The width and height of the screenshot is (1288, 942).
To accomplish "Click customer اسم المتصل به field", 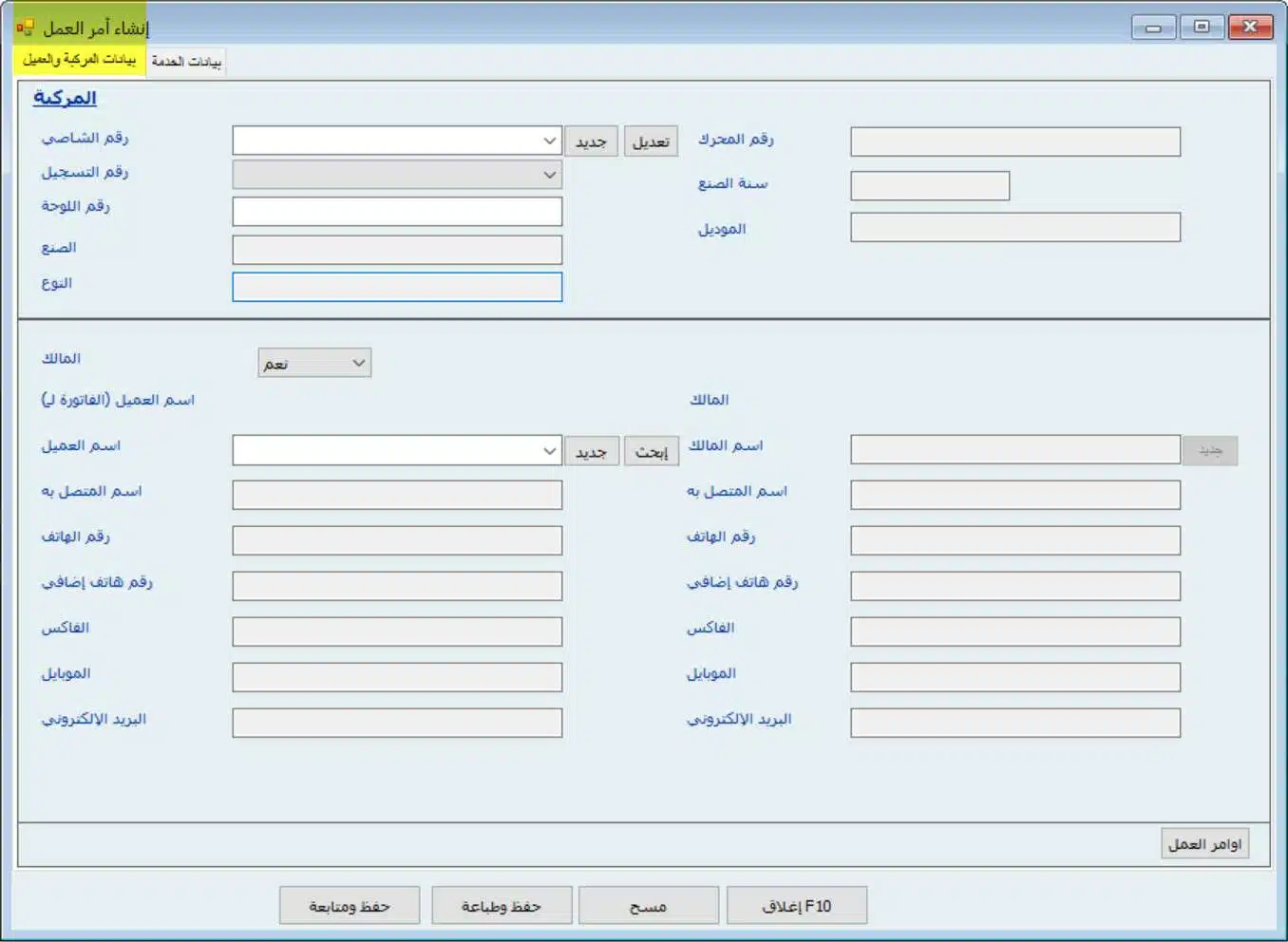I will pos(397,495).
